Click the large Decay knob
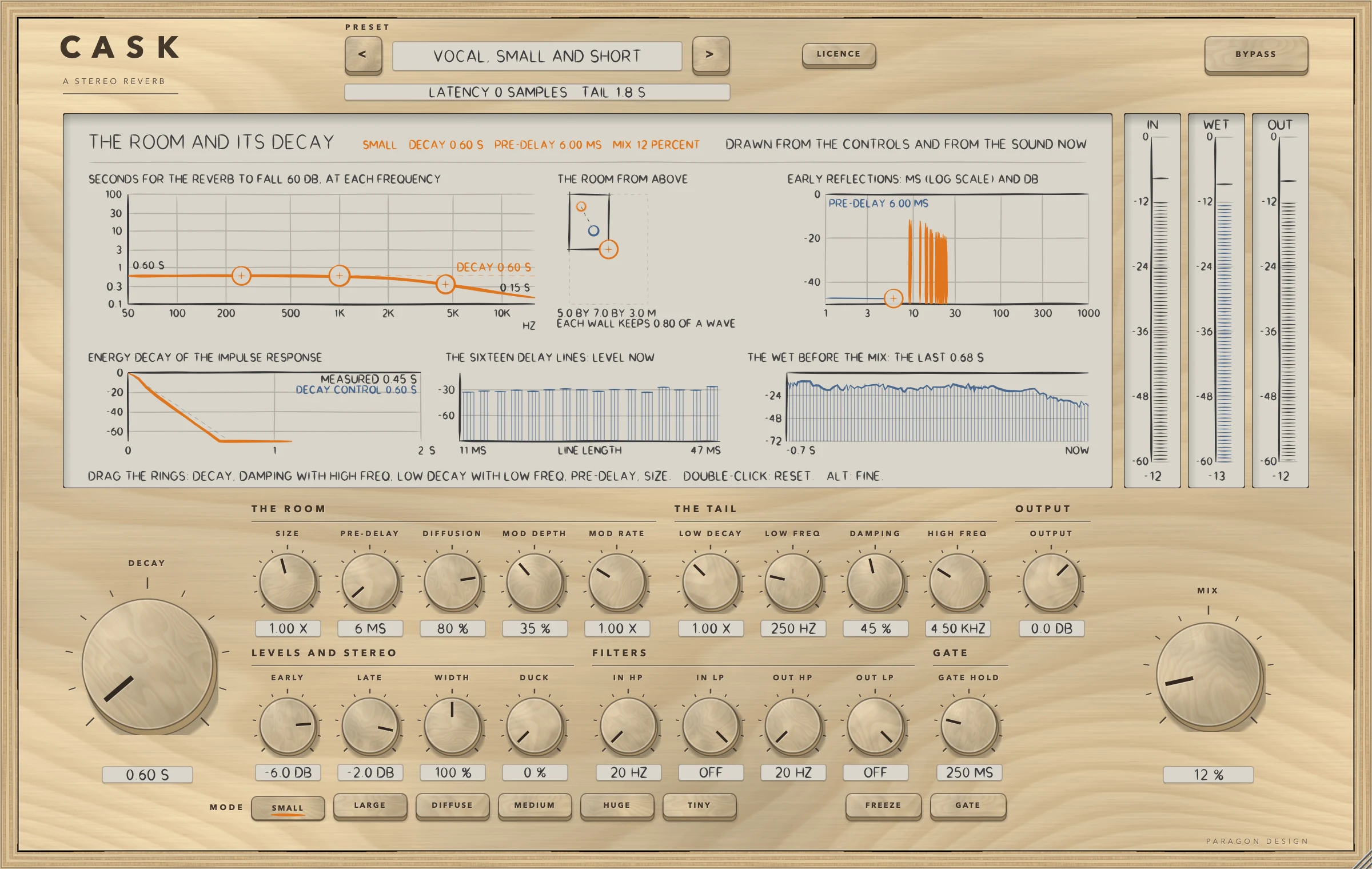The width and height of the screenshot is (1372, 869). click(147, 665)
